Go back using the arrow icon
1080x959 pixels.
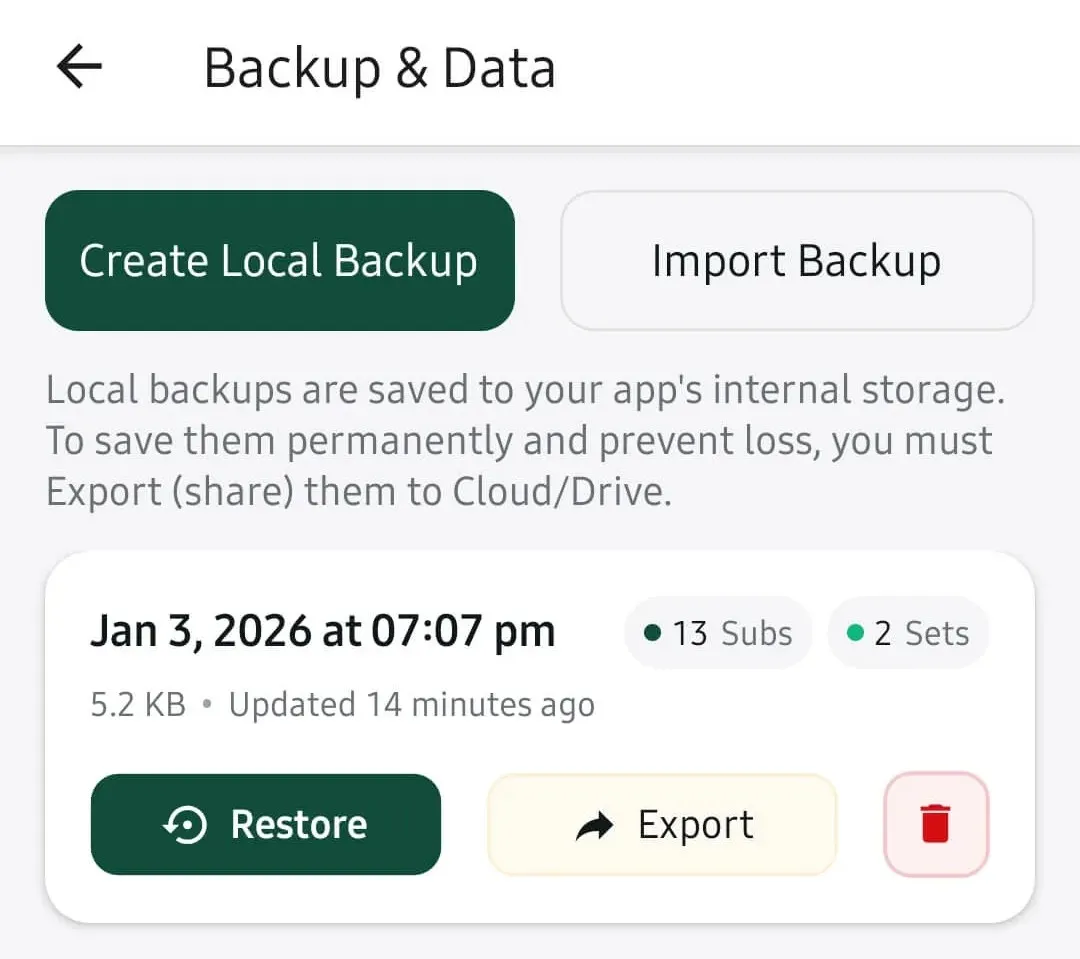(x=79, y=67)
